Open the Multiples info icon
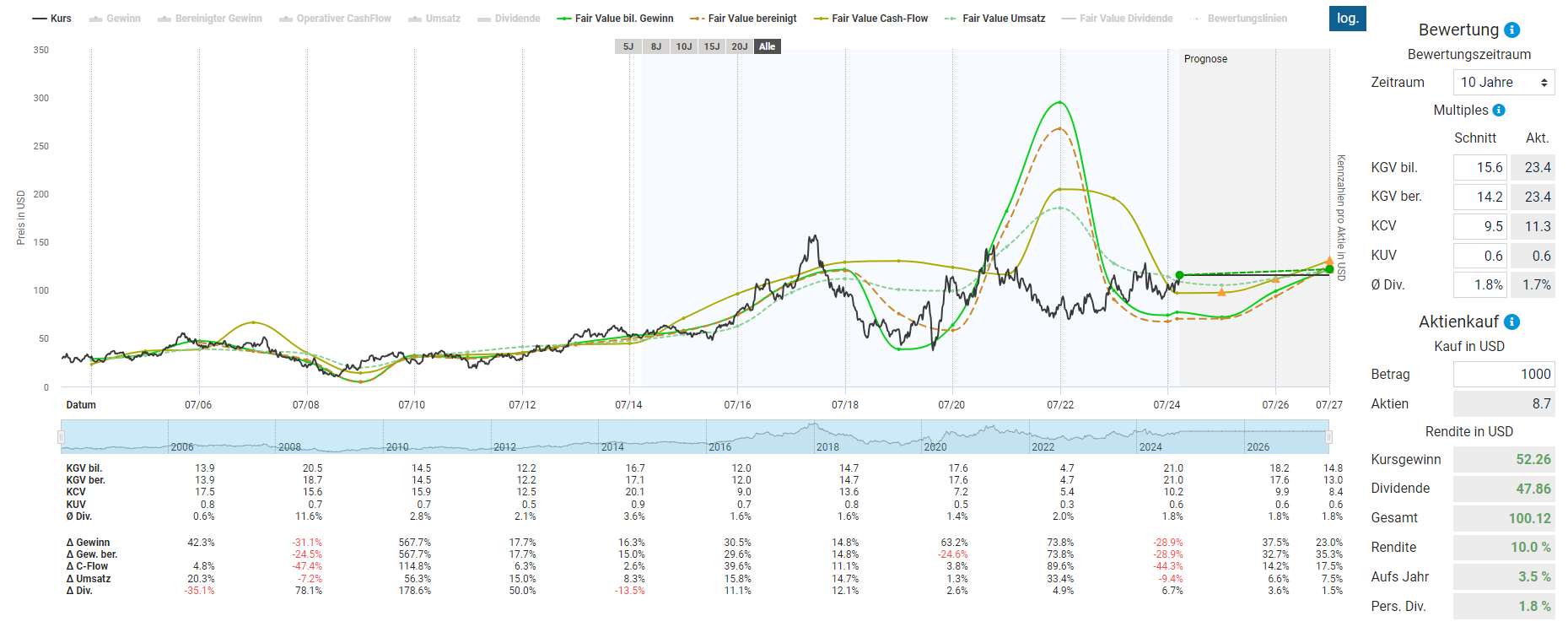The width and height of the screenshot is (1568, 627). click(1499, 110)
